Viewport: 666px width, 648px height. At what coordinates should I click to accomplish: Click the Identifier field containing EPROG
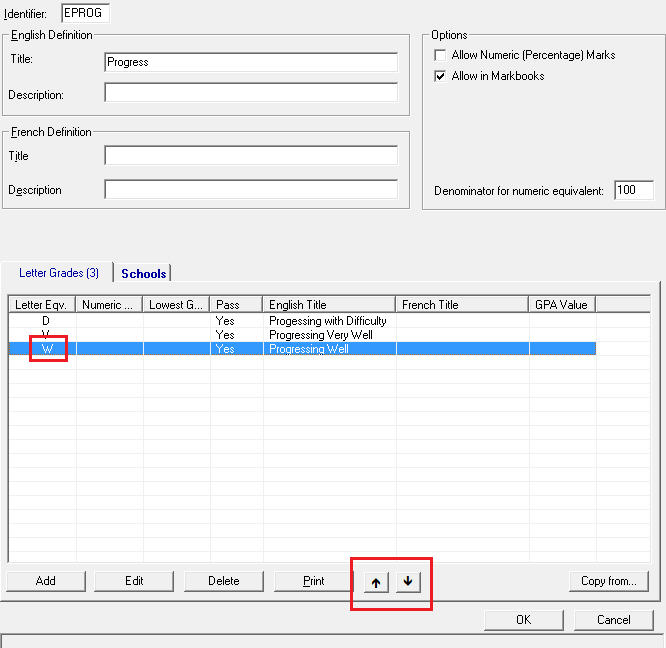[86, 13]
